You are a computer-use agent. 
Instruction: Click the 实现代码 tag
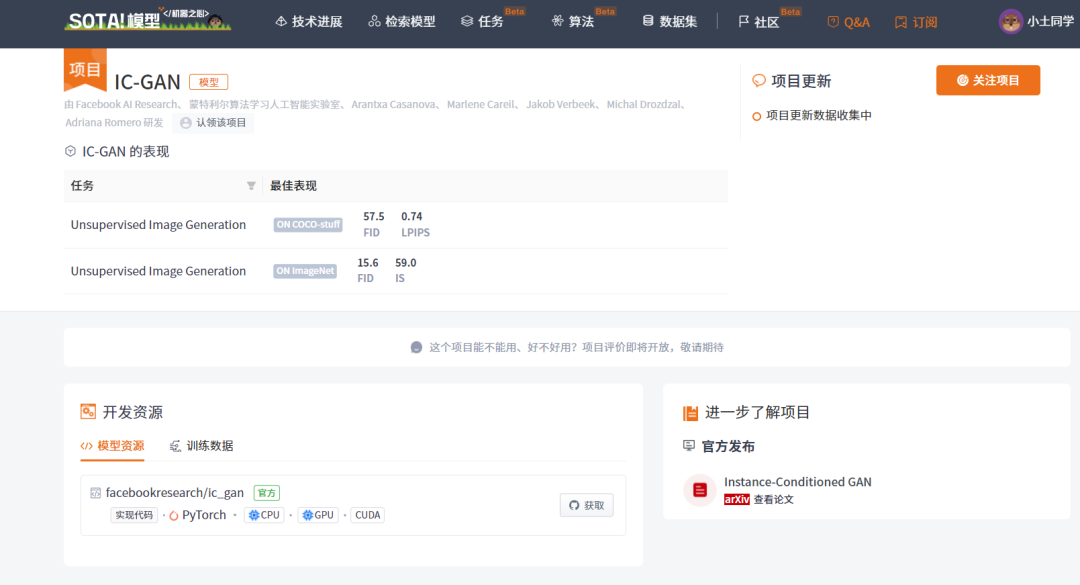tap(134, 515)
